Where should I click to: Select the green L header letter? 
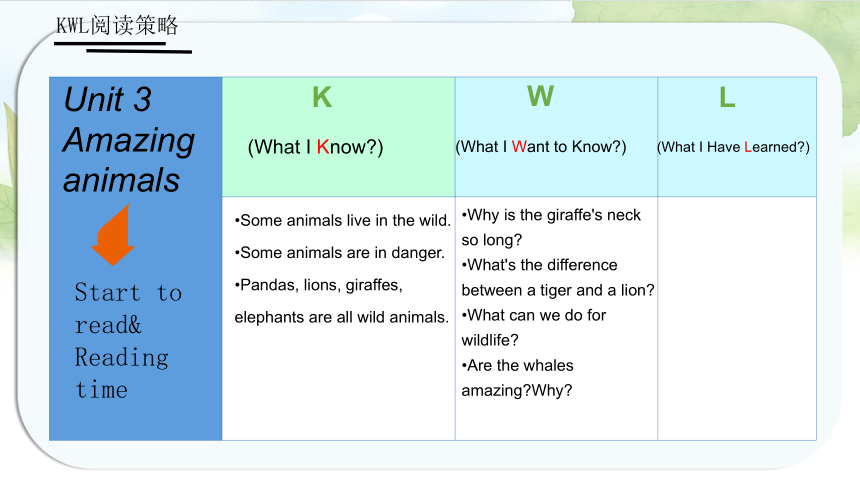tap(727, 98)
